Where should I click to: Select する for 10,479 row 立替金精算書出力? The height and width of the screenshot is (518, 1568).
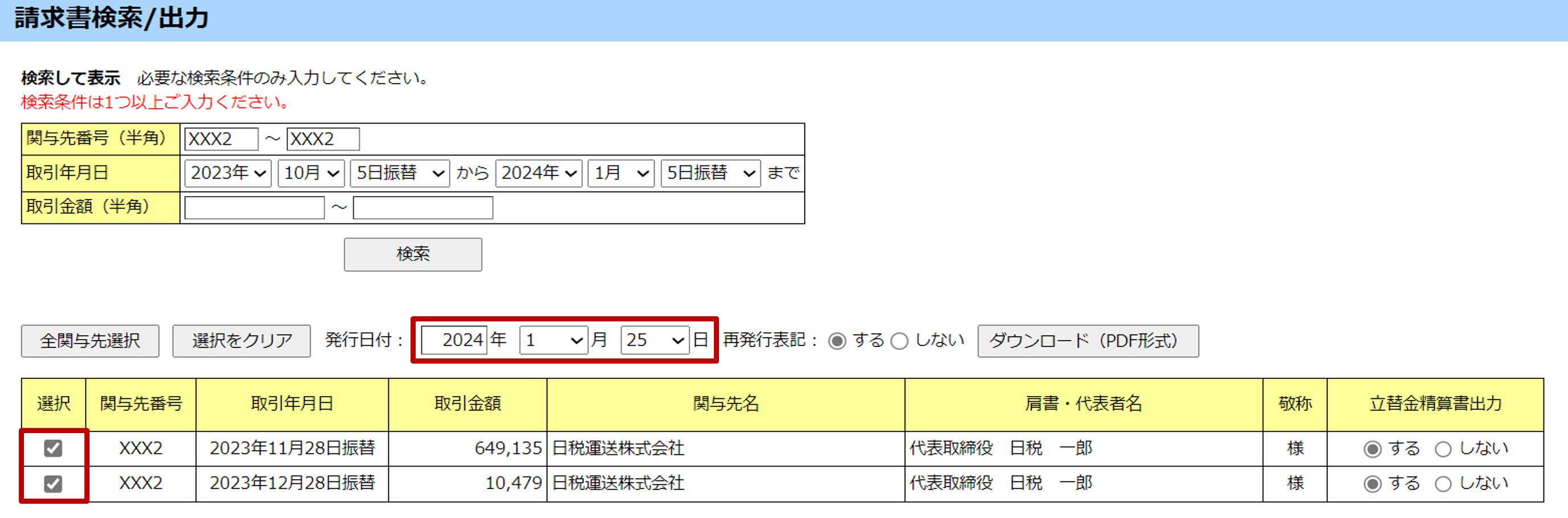1372,484
